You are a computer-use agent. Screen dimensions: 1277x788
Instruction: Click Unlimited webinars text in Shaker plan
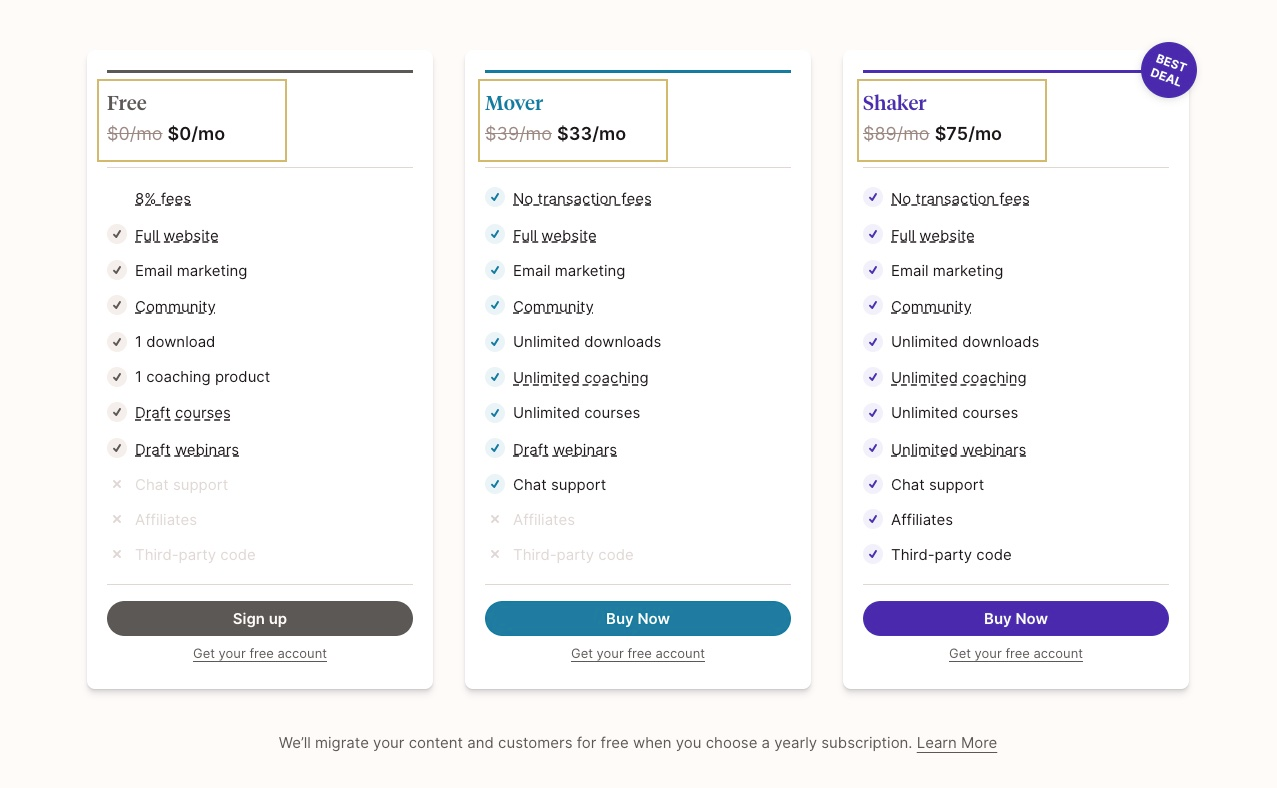959,450
